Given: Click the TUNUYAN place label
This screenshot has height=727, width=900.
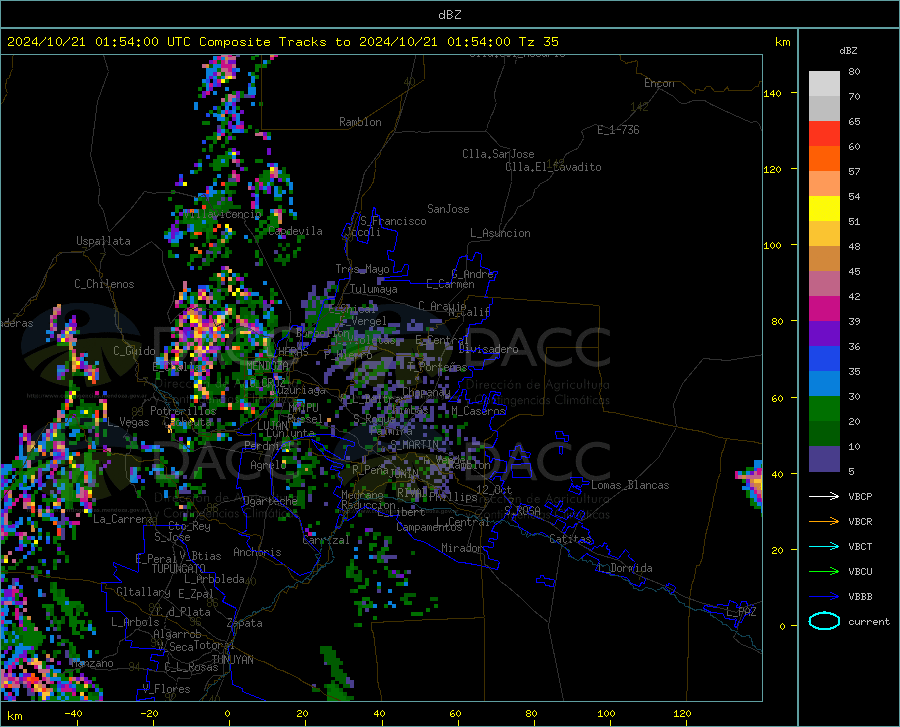Looking at the screenshot, I should click(x=232, y=660).
